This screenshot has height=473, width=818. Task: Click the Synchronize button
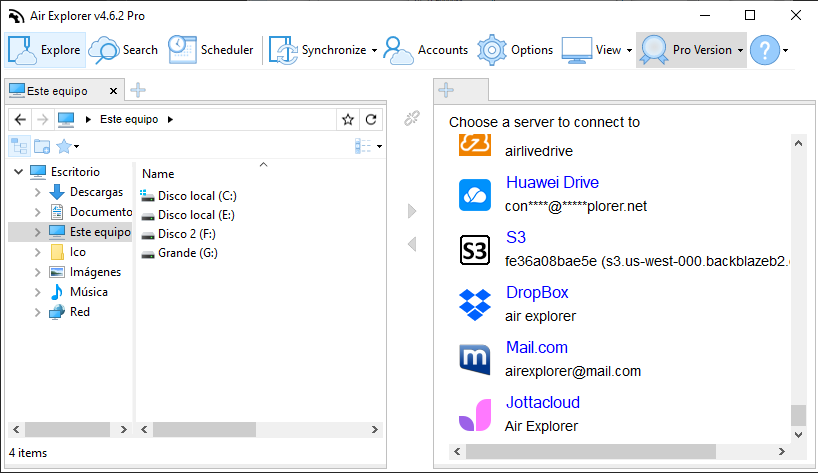(x=317, y=50)
